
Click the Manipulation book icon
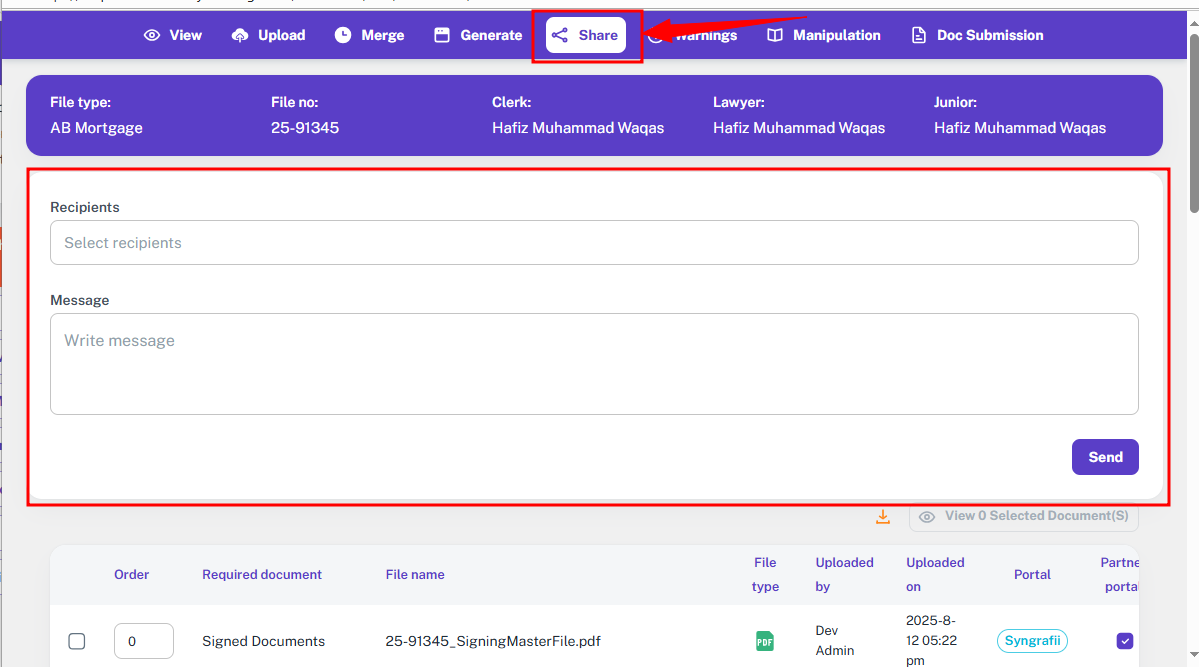point(775,35)
